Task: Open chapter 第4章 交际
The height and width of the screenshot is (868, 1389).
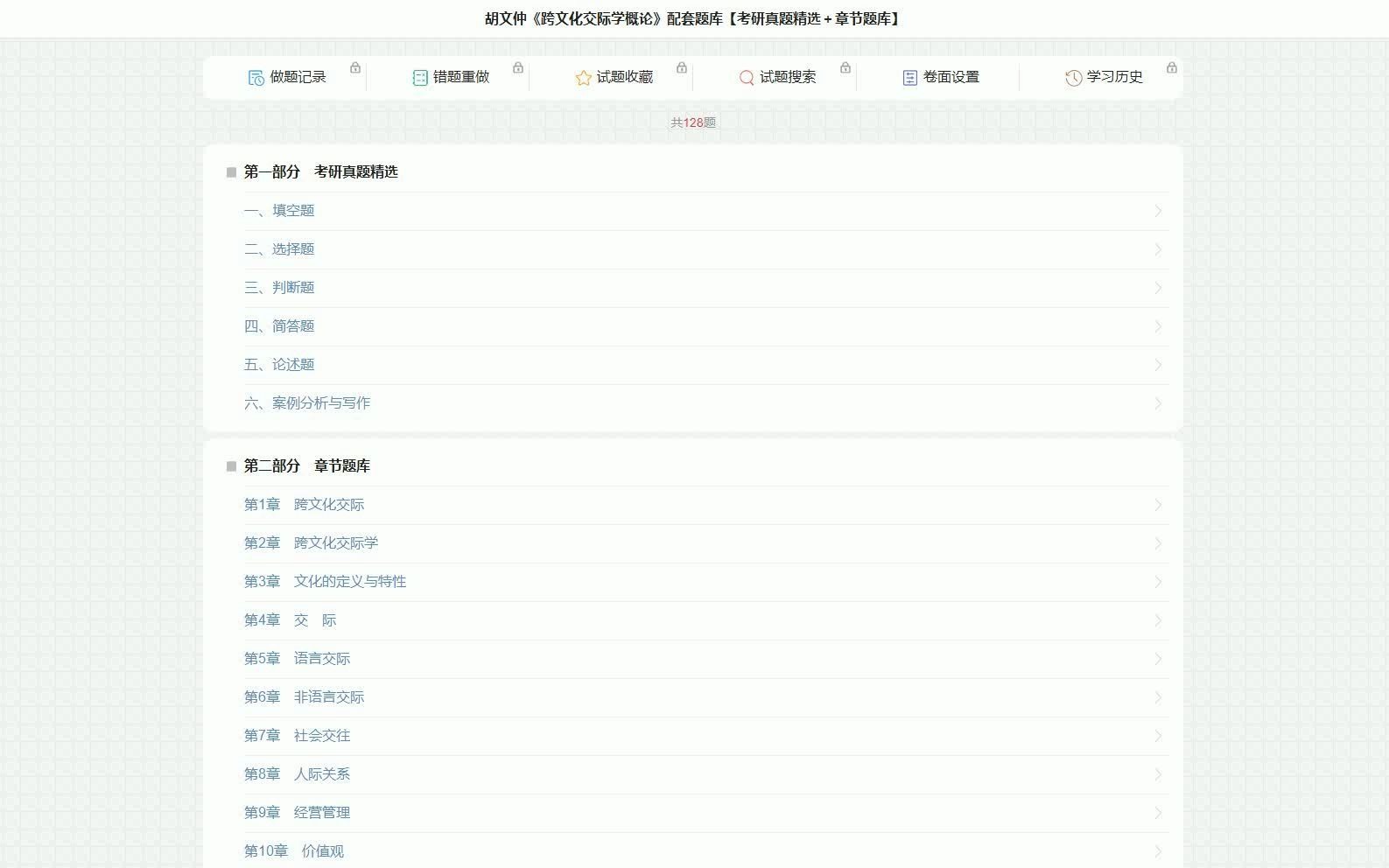Action: pyautogui.click(x=290, y=620)
